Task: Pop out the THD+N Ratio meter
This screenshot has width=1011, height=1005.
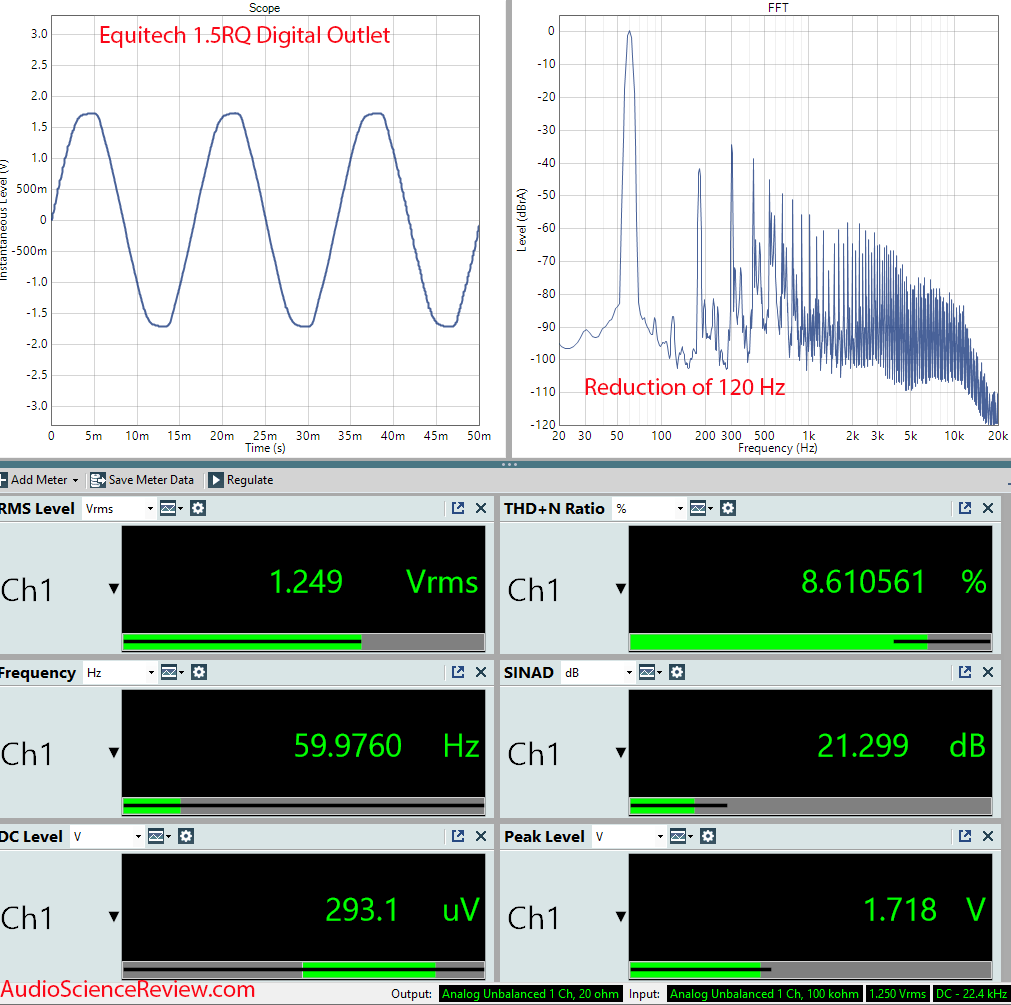Action: [965, 509]
